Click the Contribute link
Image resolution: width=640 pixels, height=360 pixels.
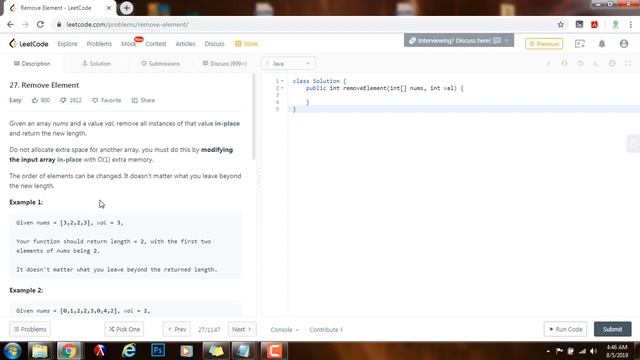326,330
